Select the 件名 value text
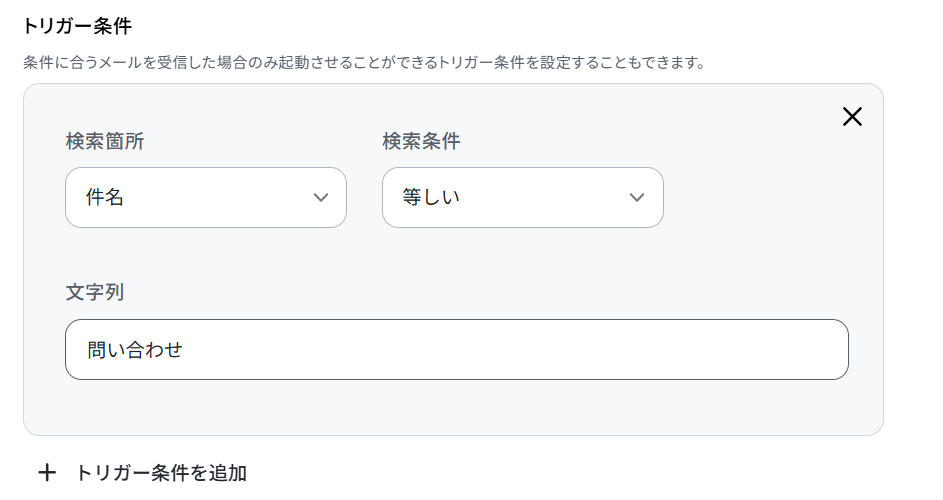This screenshot has height=500, width=943. point(105,197)
